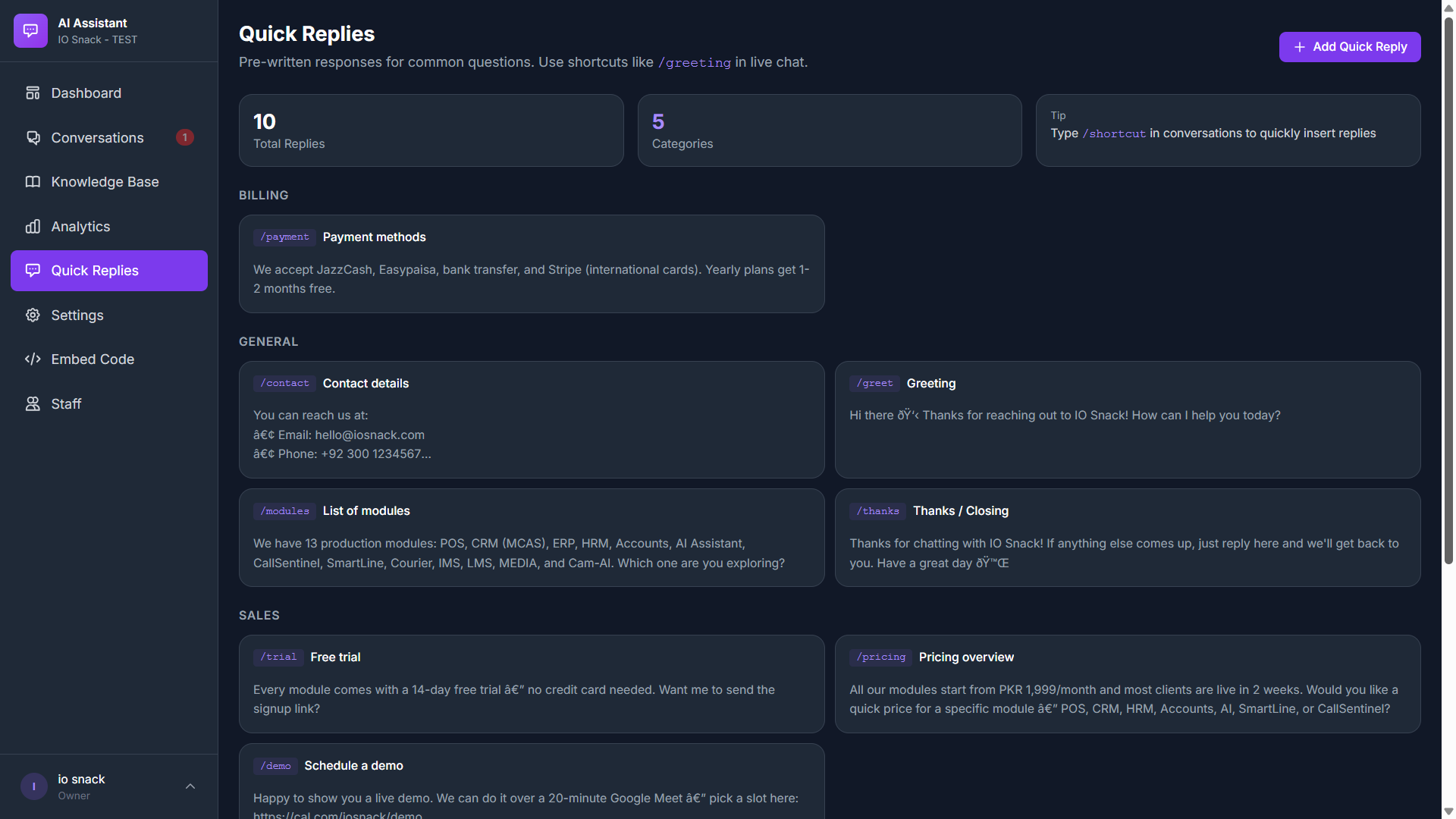The image size is (1456, 819).
Task: Click the page's vertical scrollbar thumb
Action: (1448, 291)
